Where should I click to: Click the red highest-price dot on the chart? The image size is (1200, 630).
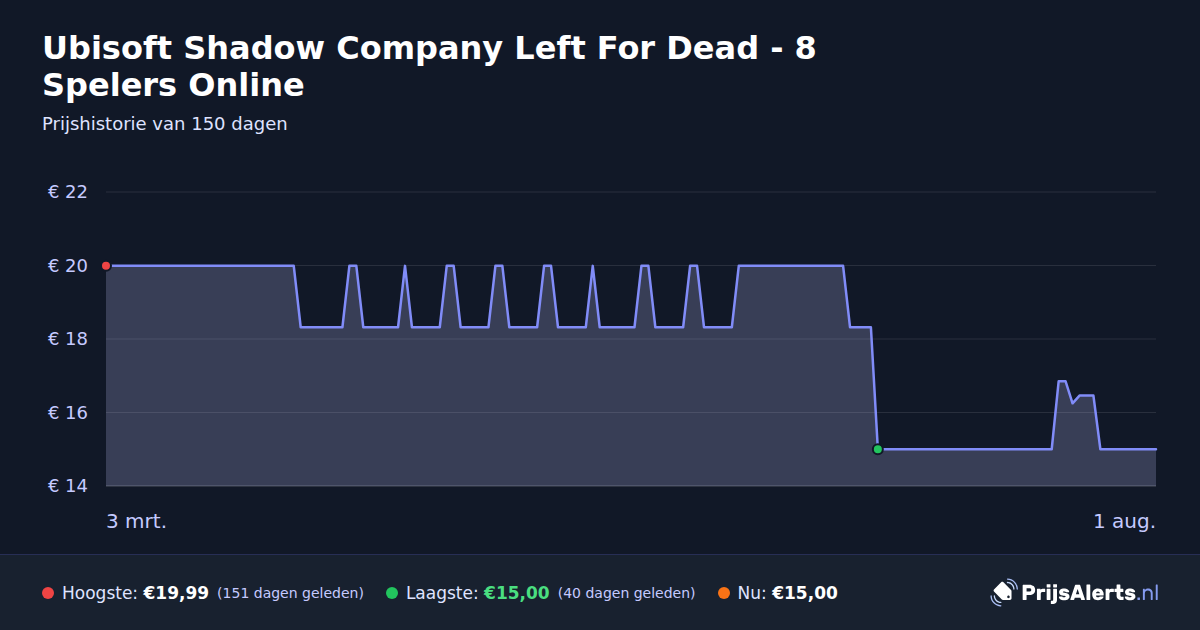tap(106, 266)
